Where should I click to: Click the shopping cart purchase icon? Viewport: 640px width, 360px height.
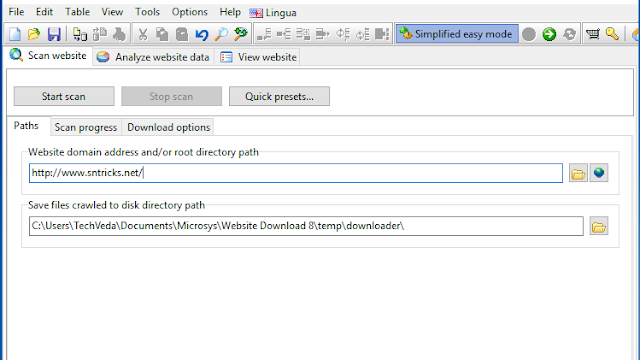pyautogui.click(x=592, y=34)
